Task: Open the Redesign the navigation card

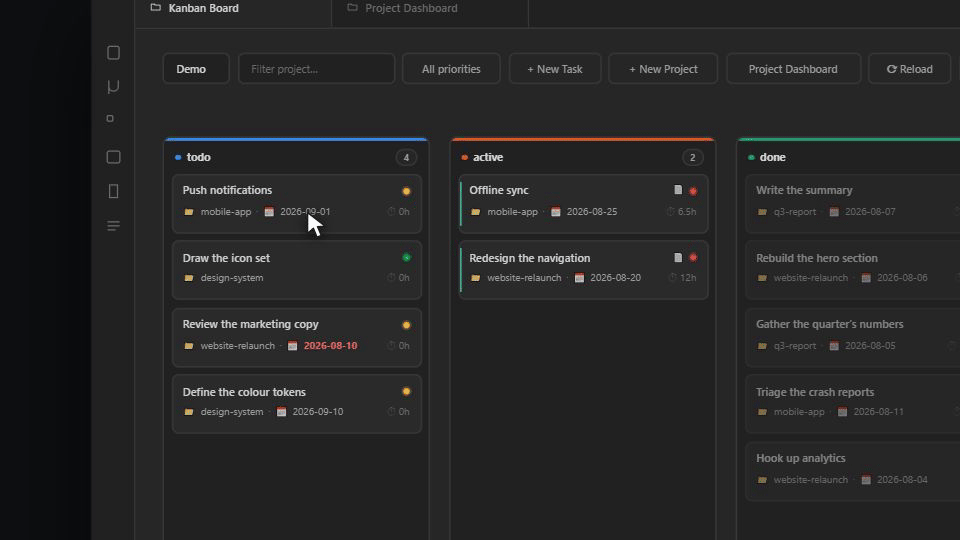Action: (584, 270)
